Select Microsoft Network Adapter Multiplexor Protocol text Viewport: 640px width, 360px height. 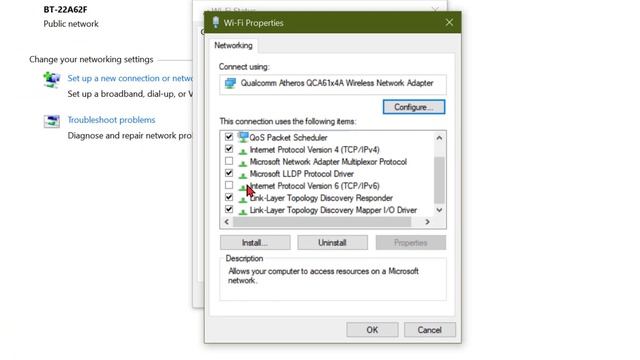click(328, 162)
